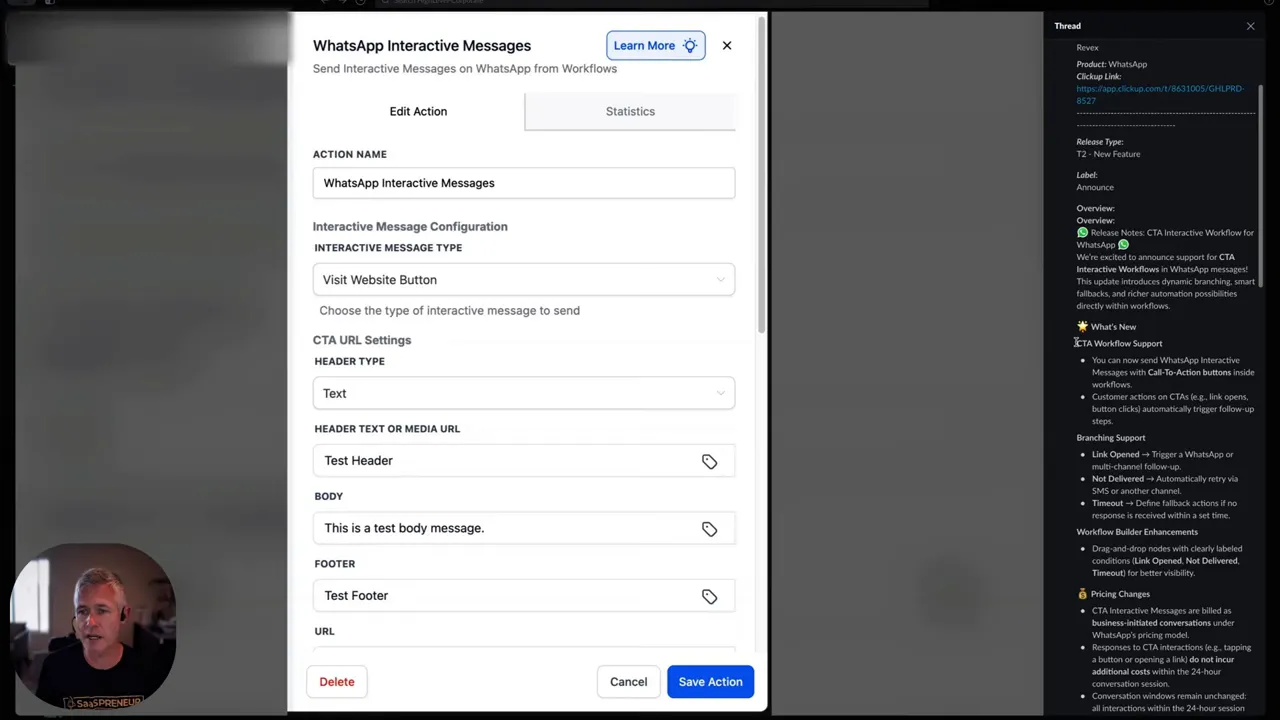This screenshot has height=720, width=1280.
Task: Close the WhatsApp Interactive Messages dialog
Action: tap(727, 45)
